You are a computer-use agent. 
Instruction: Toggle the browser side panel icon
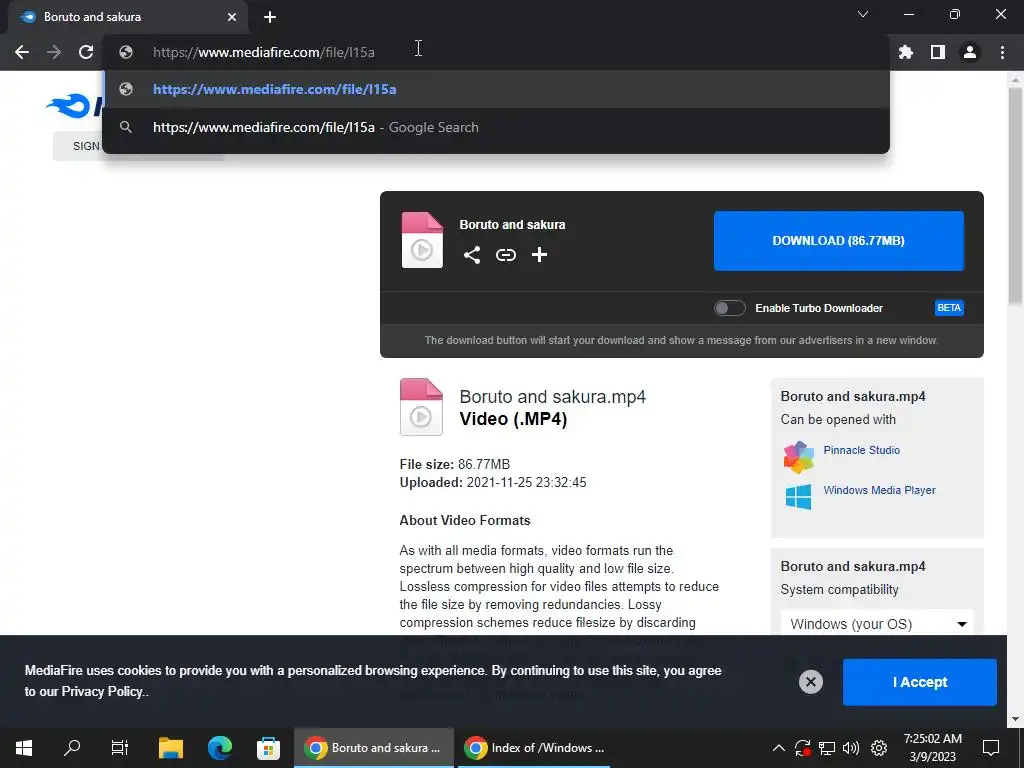click(x=938, y=52)
